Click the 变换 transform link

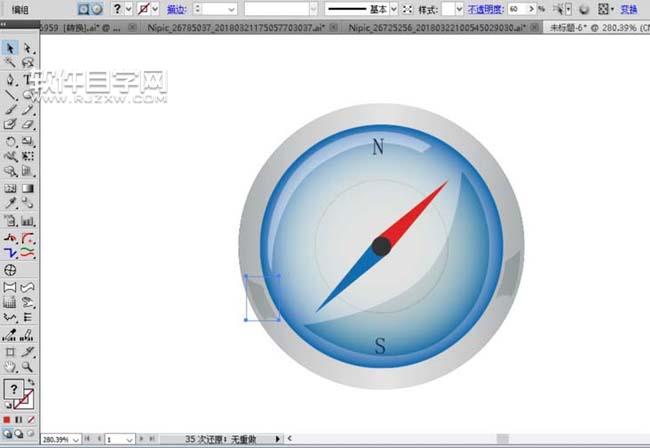(629, 9)
